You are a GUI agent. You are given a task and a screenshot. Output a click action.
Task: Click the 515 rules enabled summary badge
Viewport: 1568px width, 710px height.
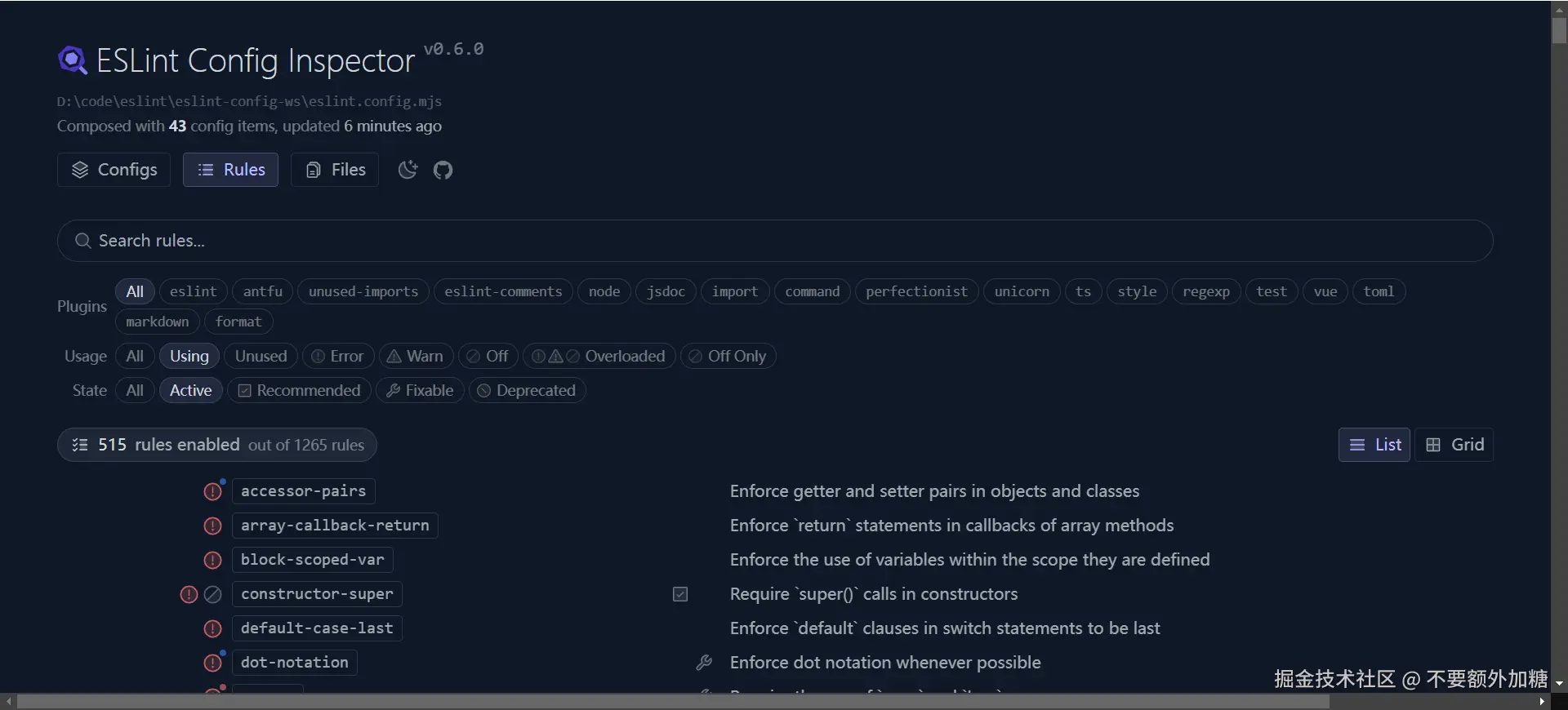(217, 445)
